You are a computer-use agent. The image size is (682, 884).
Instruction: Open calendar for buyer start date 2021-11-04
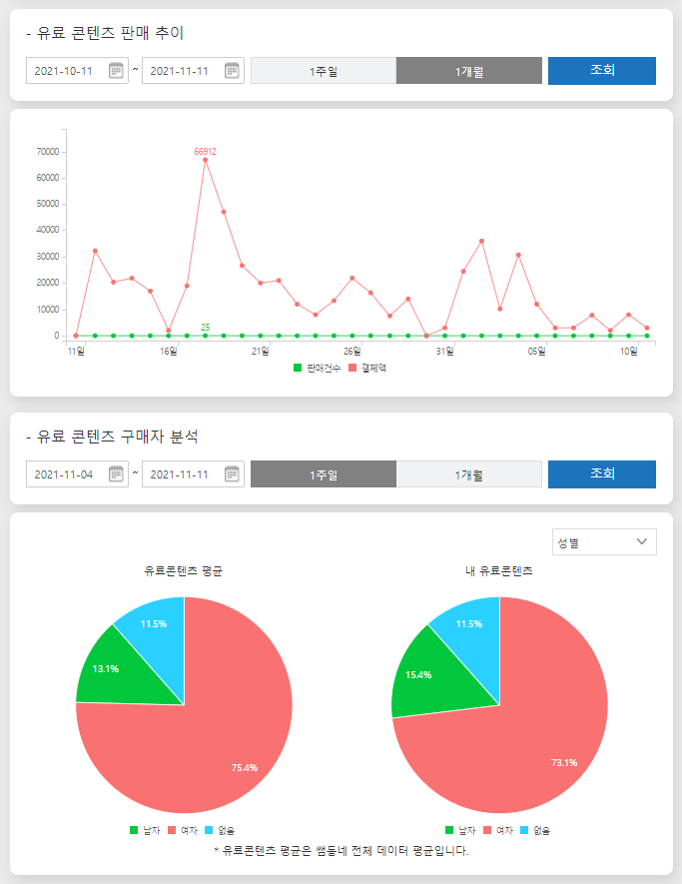click(x=116, y=474)
